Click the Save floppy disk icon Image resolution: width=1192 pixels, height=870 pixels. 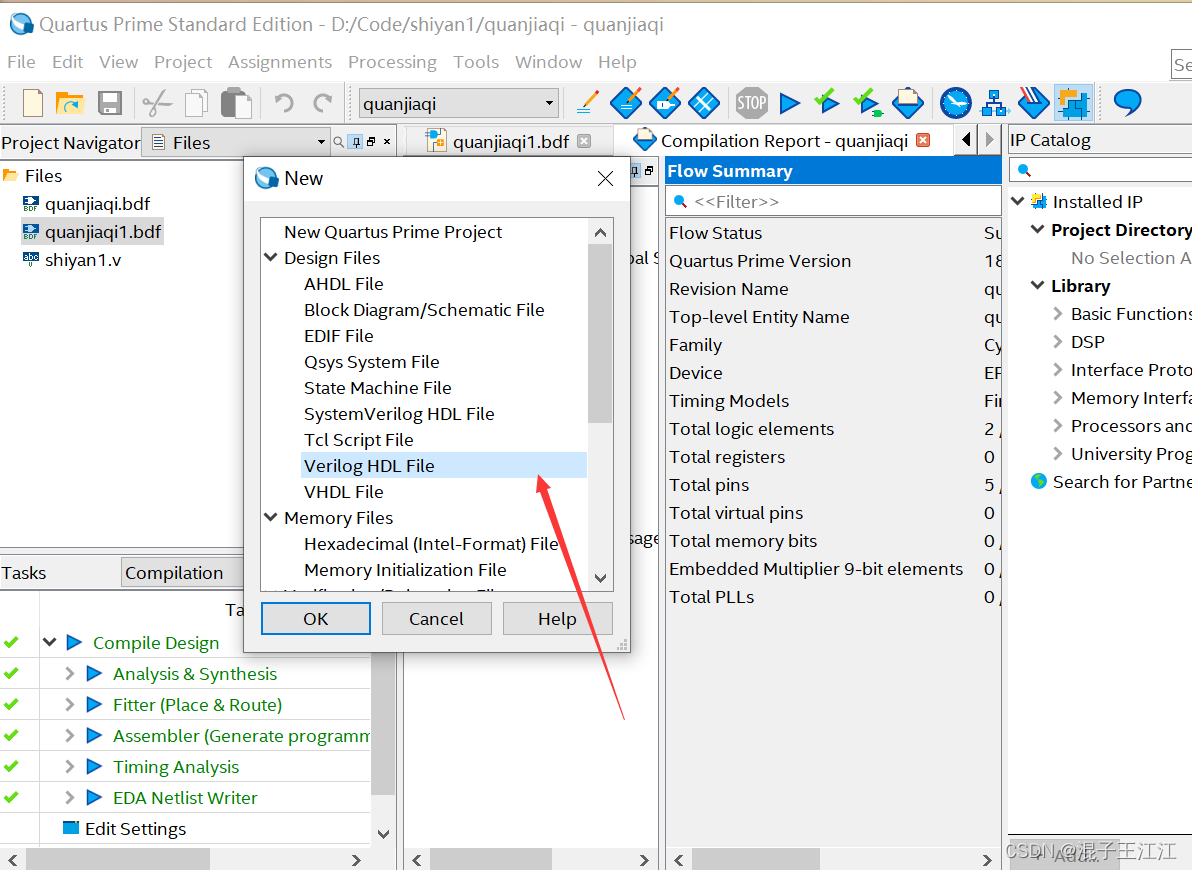[x=110, y=103]
